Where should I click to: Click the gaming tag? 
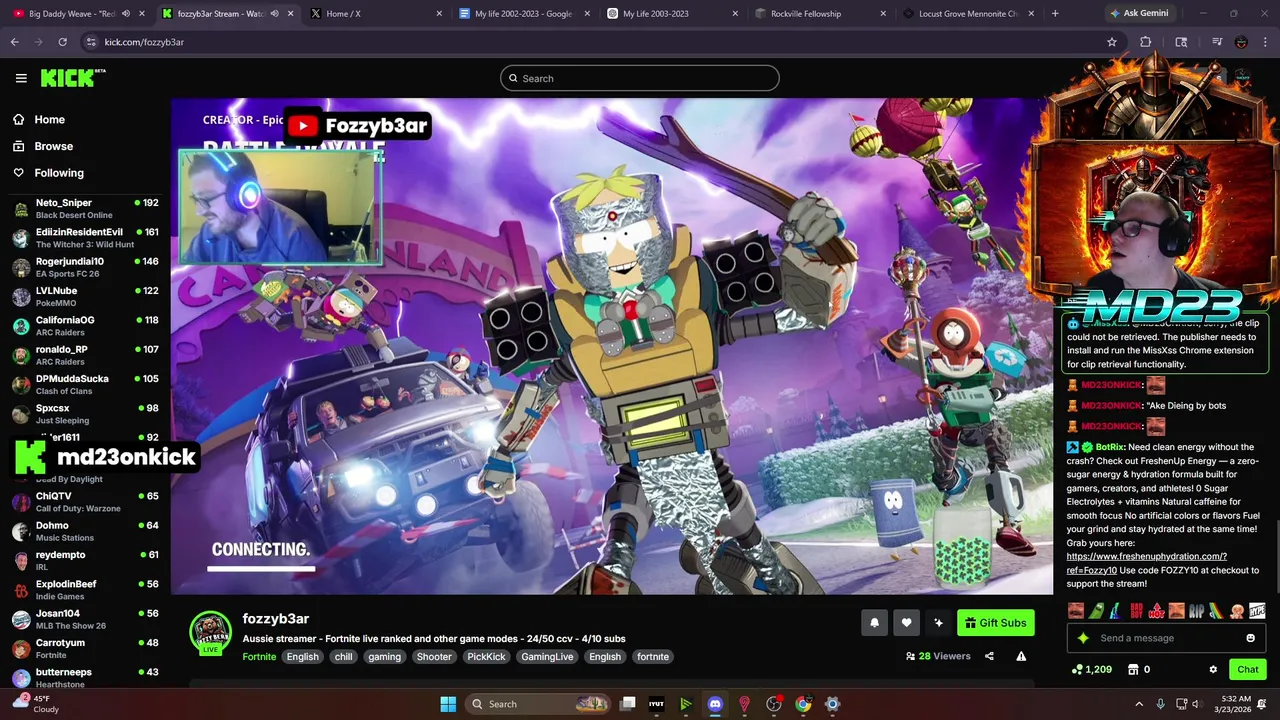coord(384,657)
